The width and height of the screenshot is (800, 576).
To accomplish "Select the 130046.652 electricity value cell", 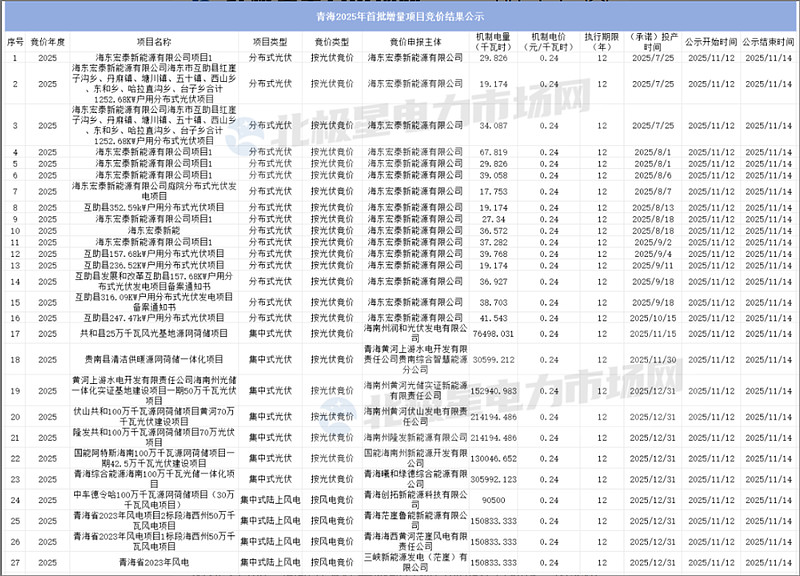I will coord(493,459).
